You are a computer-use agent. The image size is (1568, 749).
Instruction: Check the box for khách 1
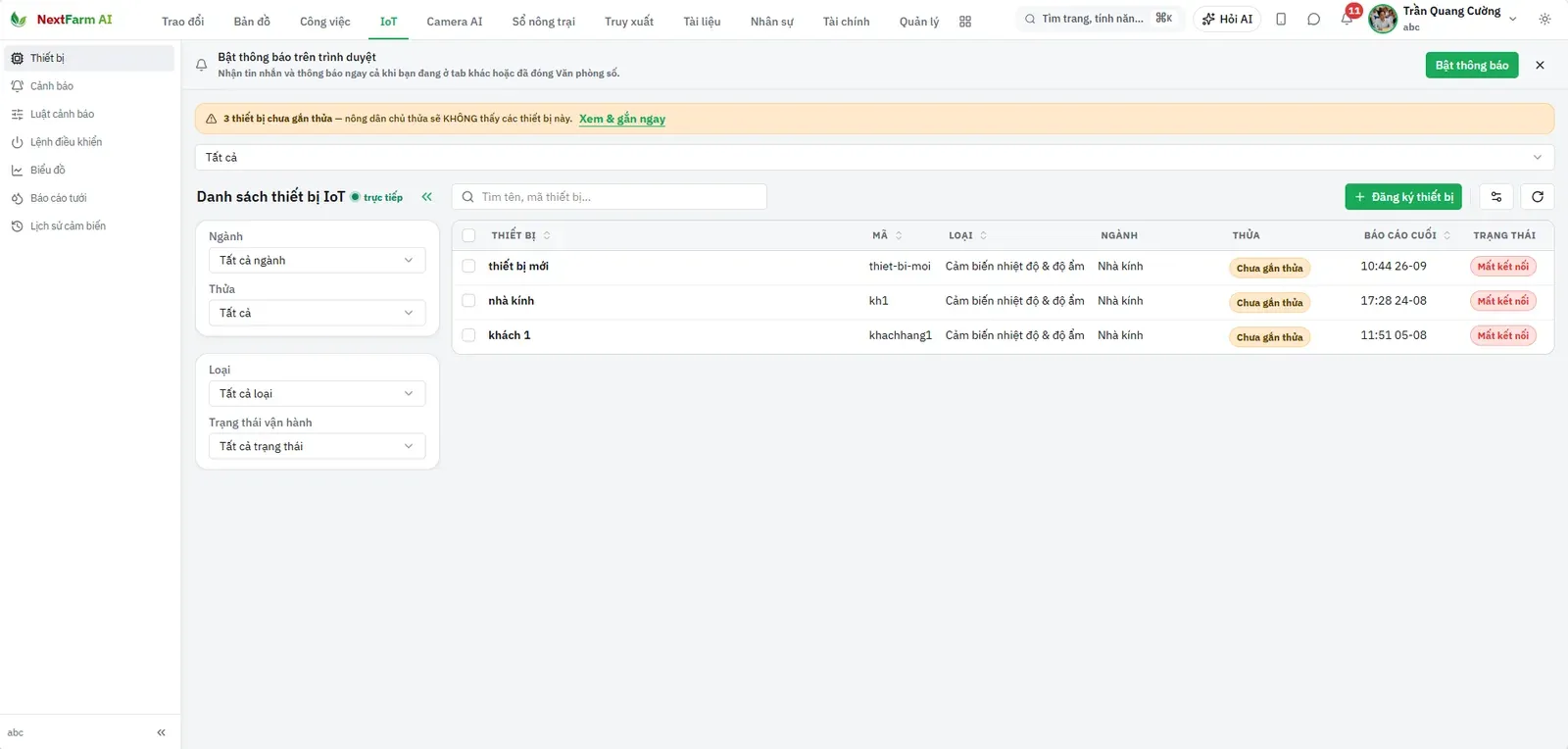coord(468,335)
